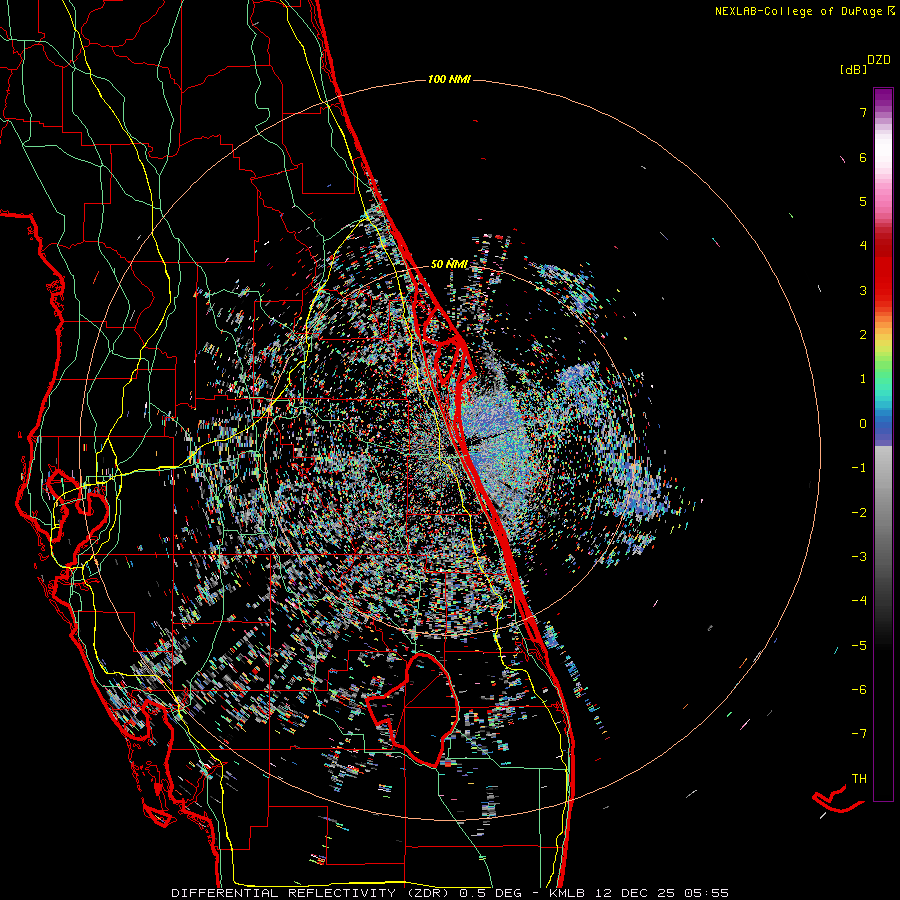
Task: Click the [dB] units label
Action: coord(854,70)
